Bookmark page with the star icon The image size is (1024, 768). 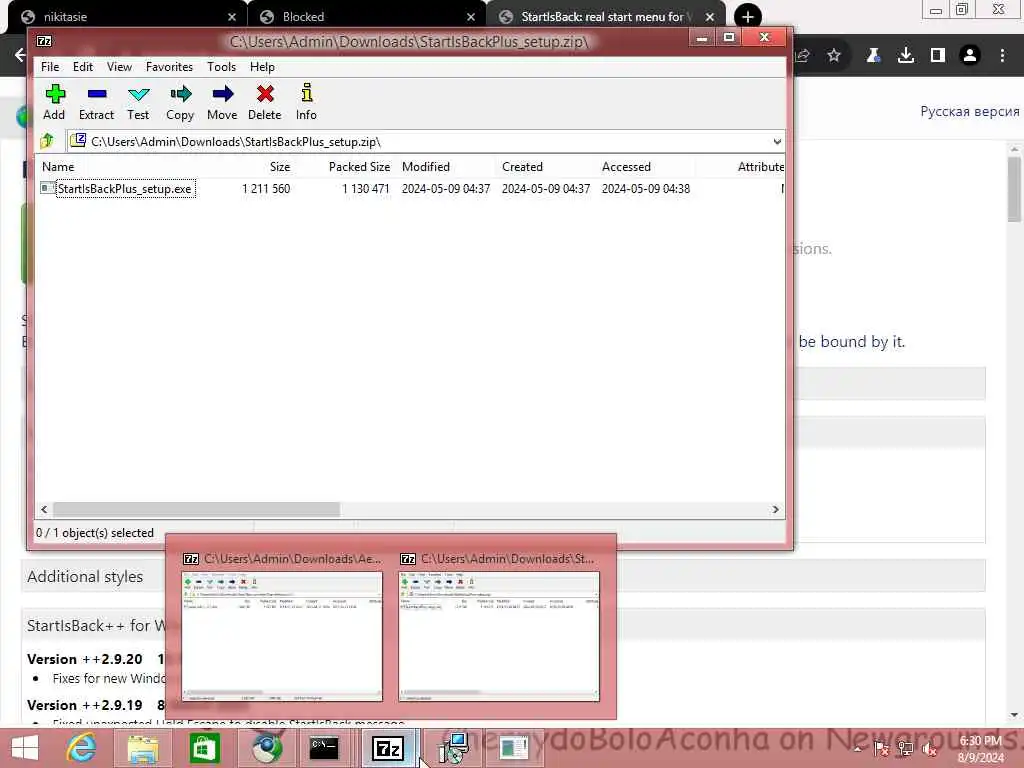tap(834, 56)
